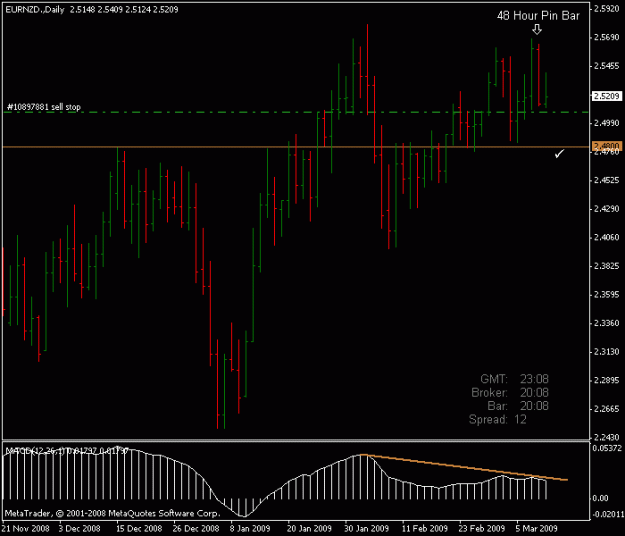Click the 2.3360 price axis label
Image resolution: width=625 pixels, height=536 pixels.
(x=606, y=323)
